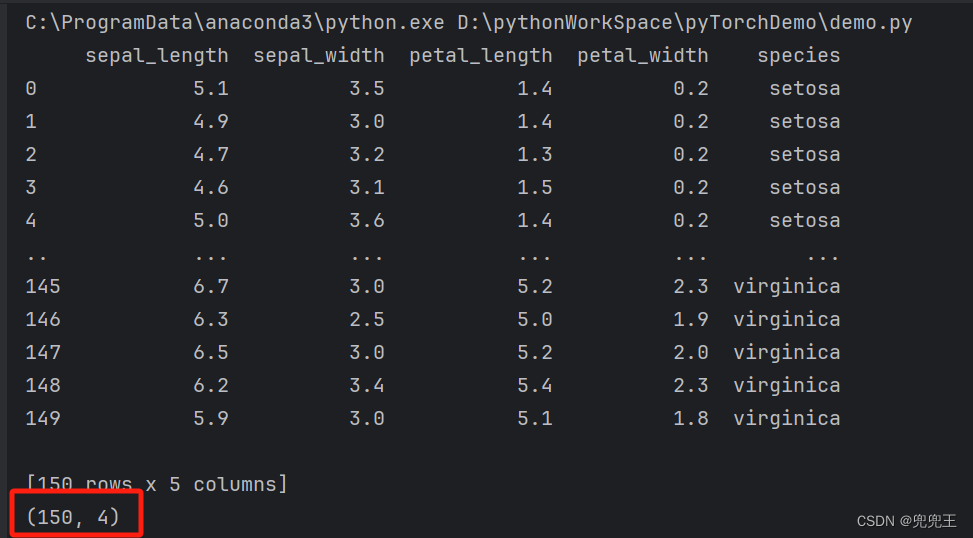Click sepal_width value 3.4 in row 148

coord(367,385)
